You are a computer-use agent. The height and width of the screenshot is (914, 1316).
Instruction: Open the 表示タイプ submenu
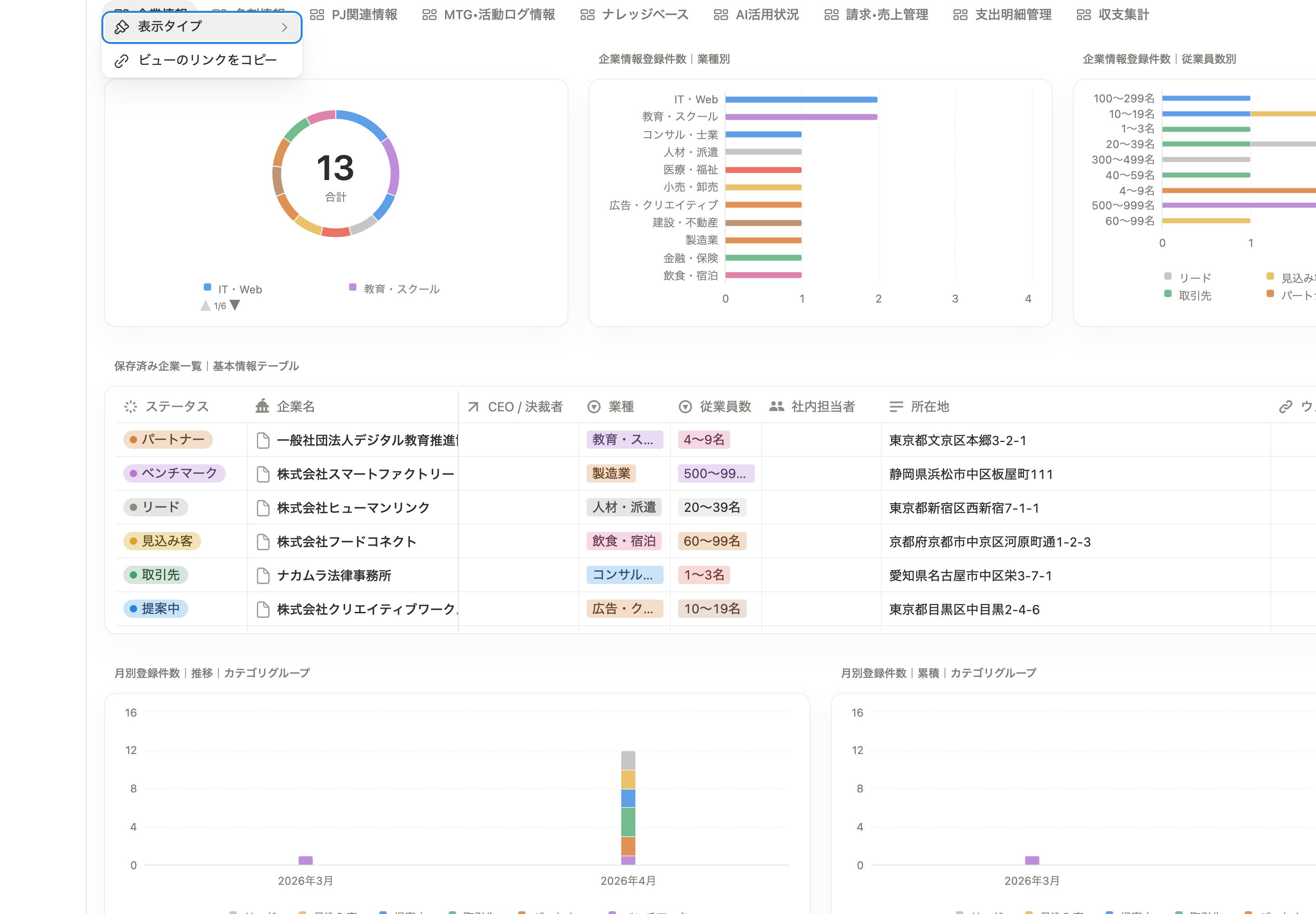point(202,27)
